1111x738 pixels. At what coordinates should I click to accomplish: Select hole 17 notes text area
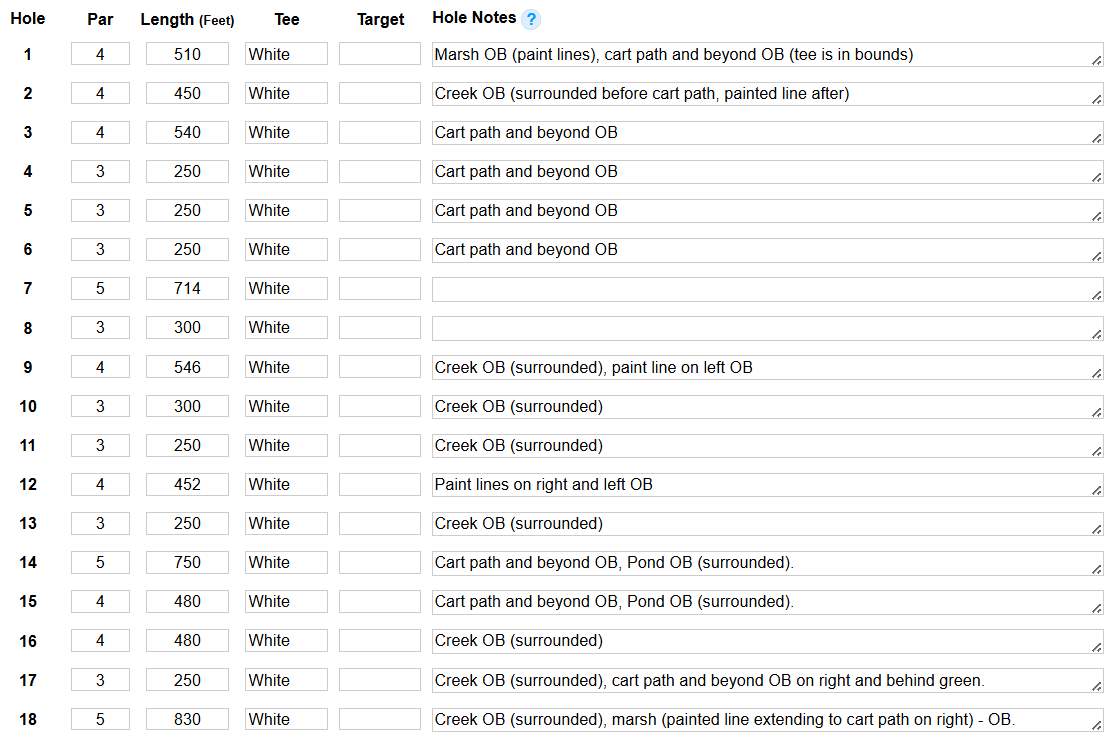767,681
